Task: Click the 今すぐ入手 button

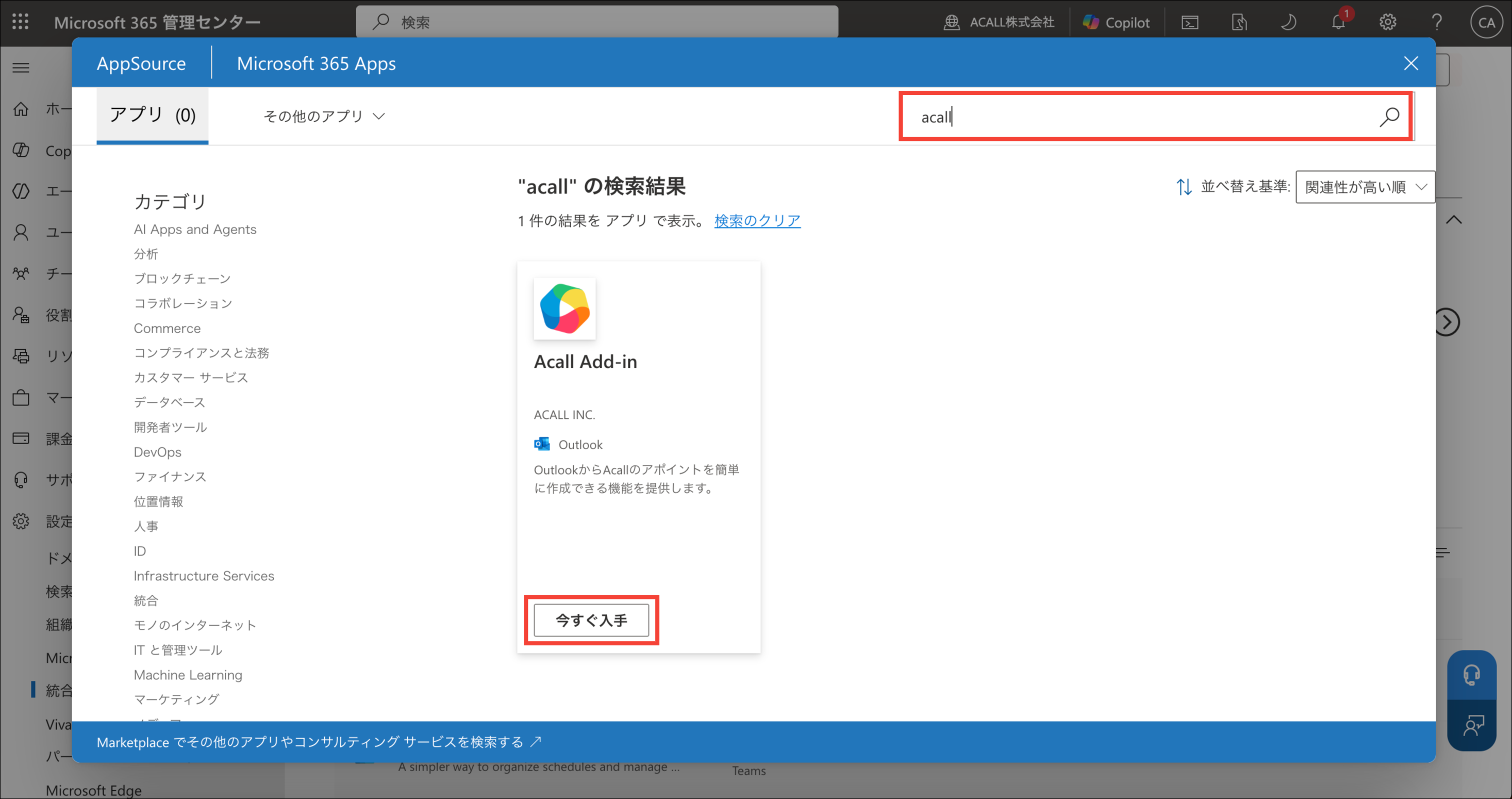Action: 591,620
